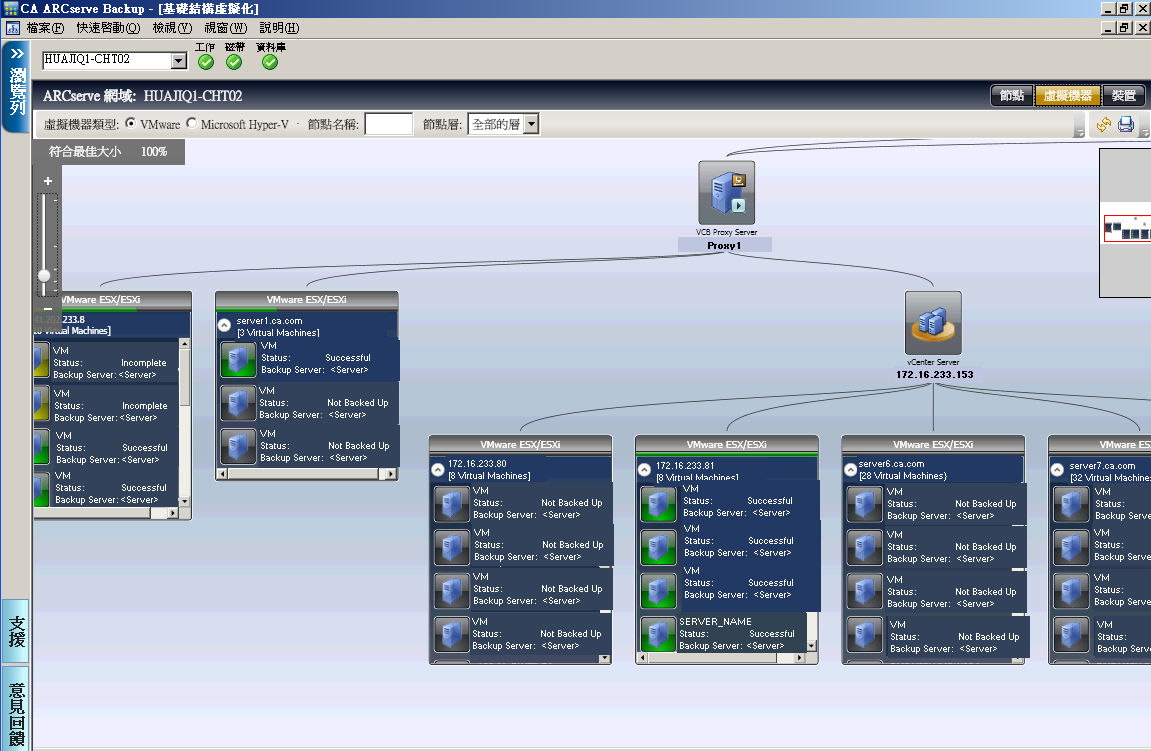Click the vCenter Server 172.16.233.153 icon
The height and width of the screenshot is (751, 1151).
pos(933,324)
